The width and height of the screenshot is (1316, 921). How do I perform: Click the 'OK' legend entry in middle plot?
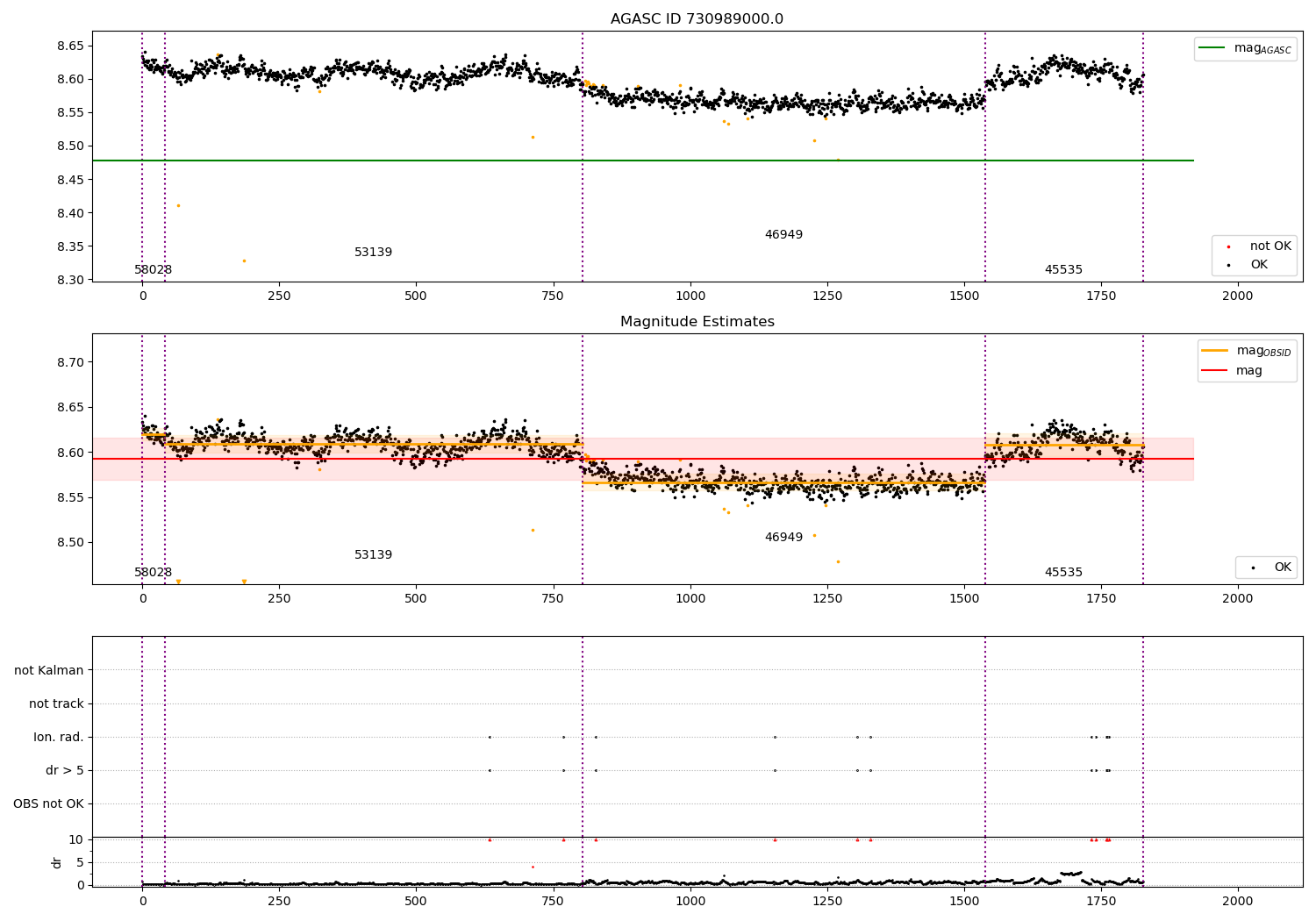(1270, 568)
